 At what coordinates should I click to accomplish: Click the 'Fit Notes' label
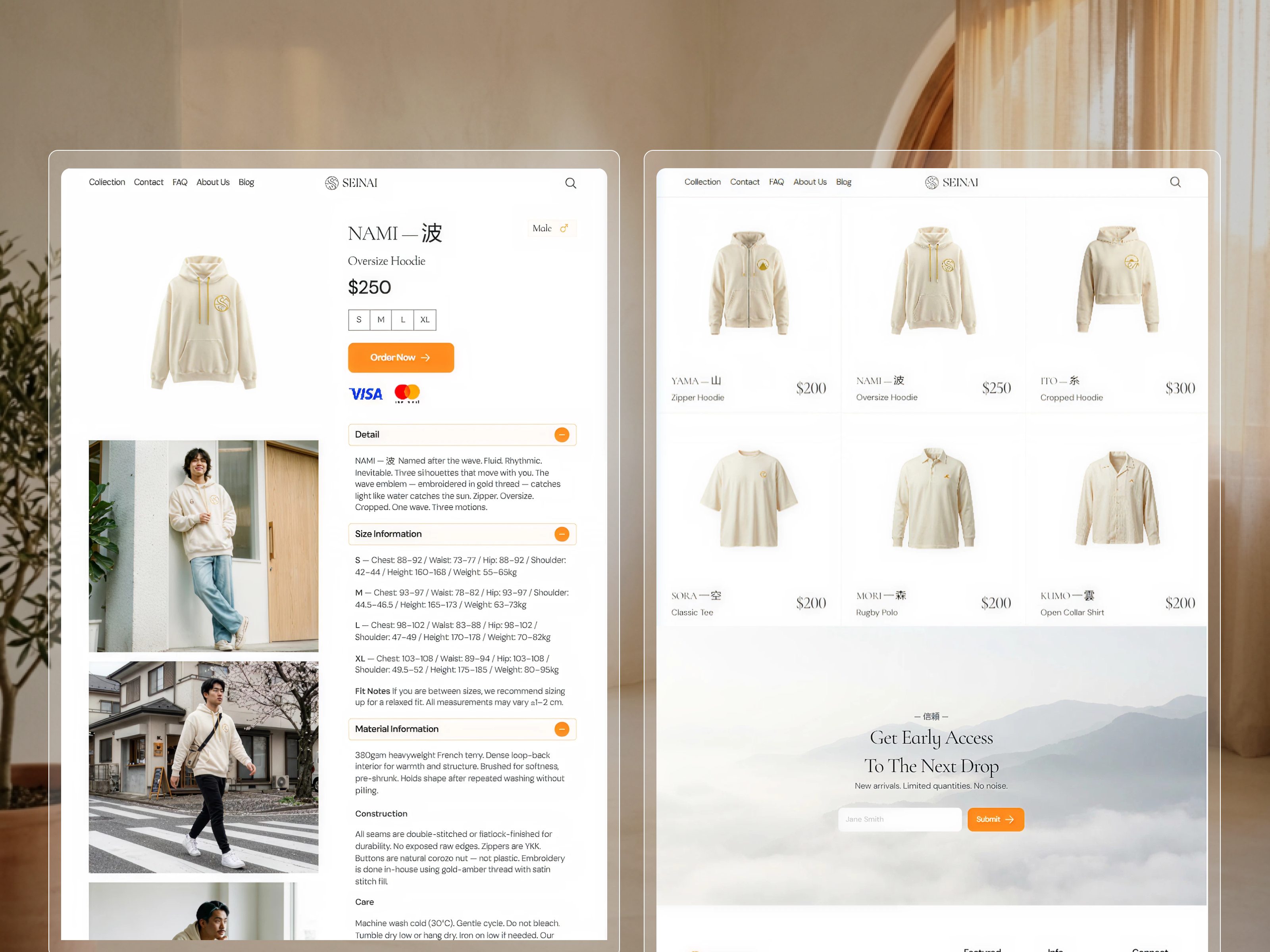coord(372,691)
